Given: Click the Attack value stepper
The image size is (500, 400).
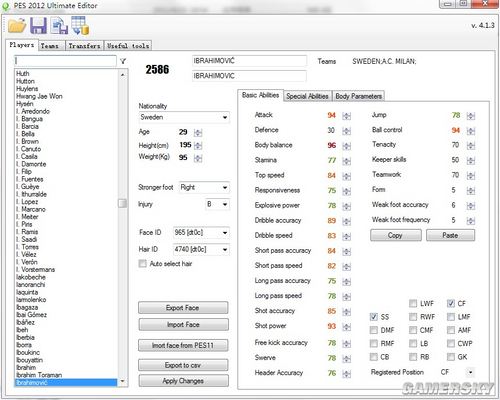Looking at the screenshot, I should point(347,116).
